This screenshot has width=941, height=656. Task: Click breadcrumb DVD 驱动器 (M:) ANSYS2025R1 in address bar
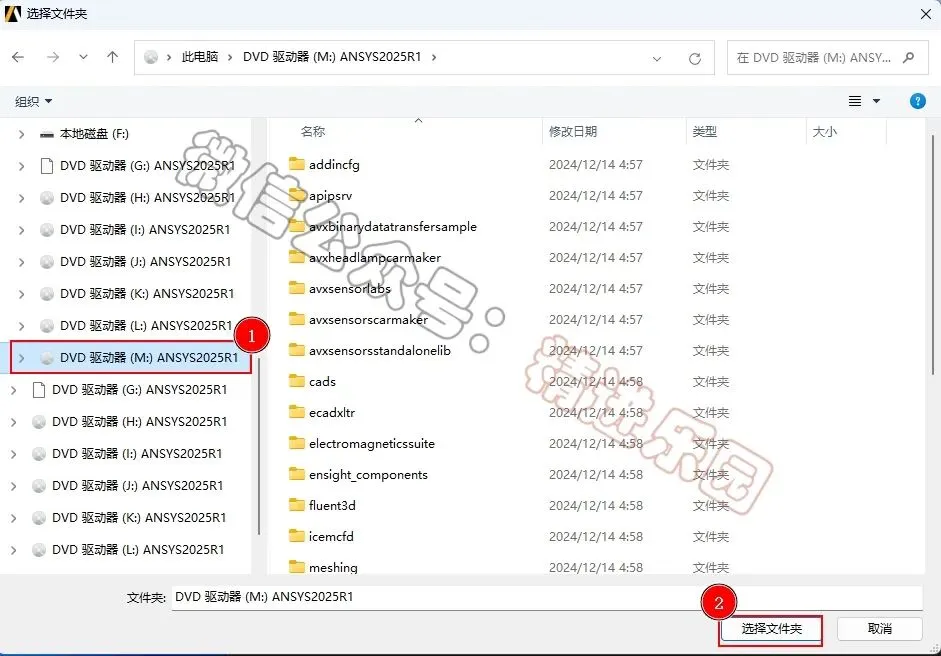pos(332,57)
